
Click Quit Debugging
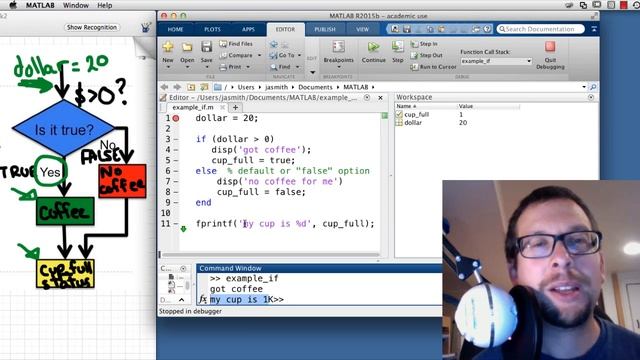click(x=550, y=55)
